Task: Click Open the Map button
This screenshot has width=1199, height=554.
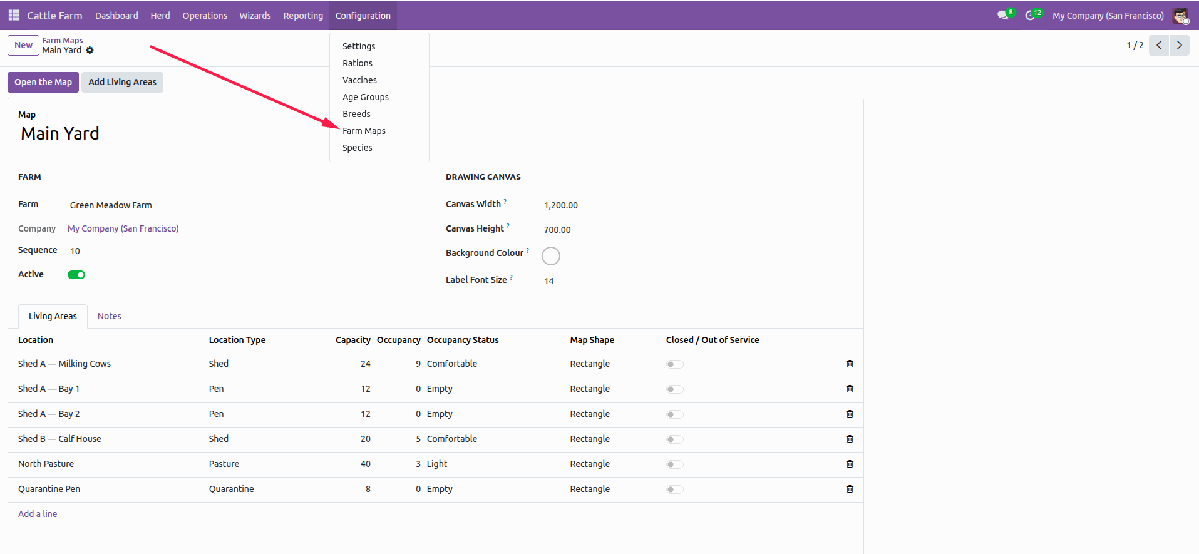Action: click(44, 83)
